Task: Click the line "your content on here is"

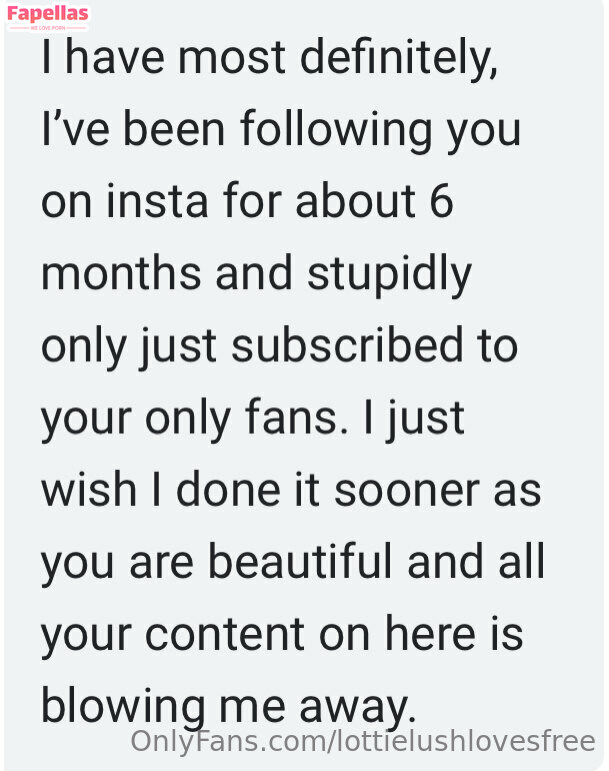Action: click(x=282, y=633)
